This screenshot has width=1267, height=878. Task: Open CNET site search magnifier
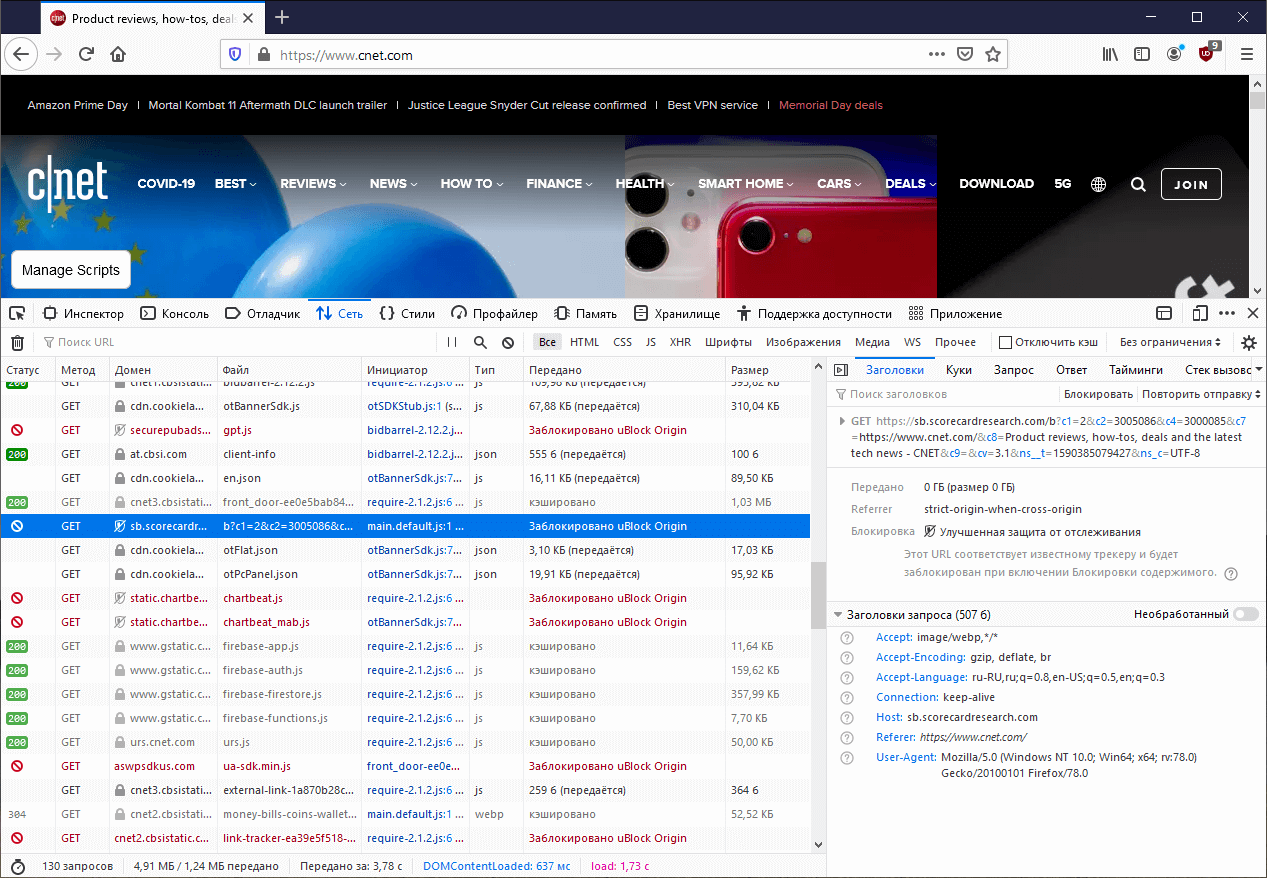1138,184
